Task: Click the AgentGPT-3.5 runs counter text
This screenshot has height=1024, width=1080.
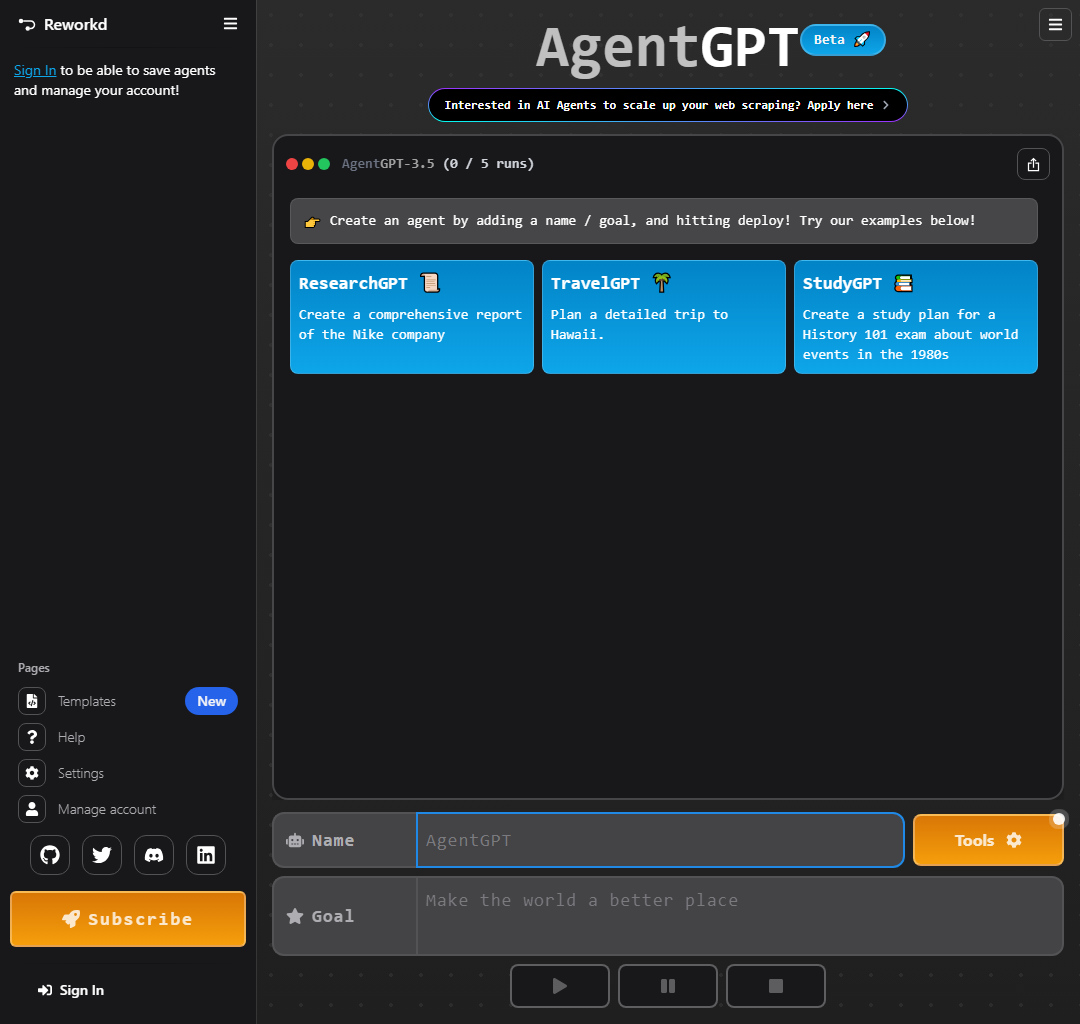Action: (x=438, y=164)
